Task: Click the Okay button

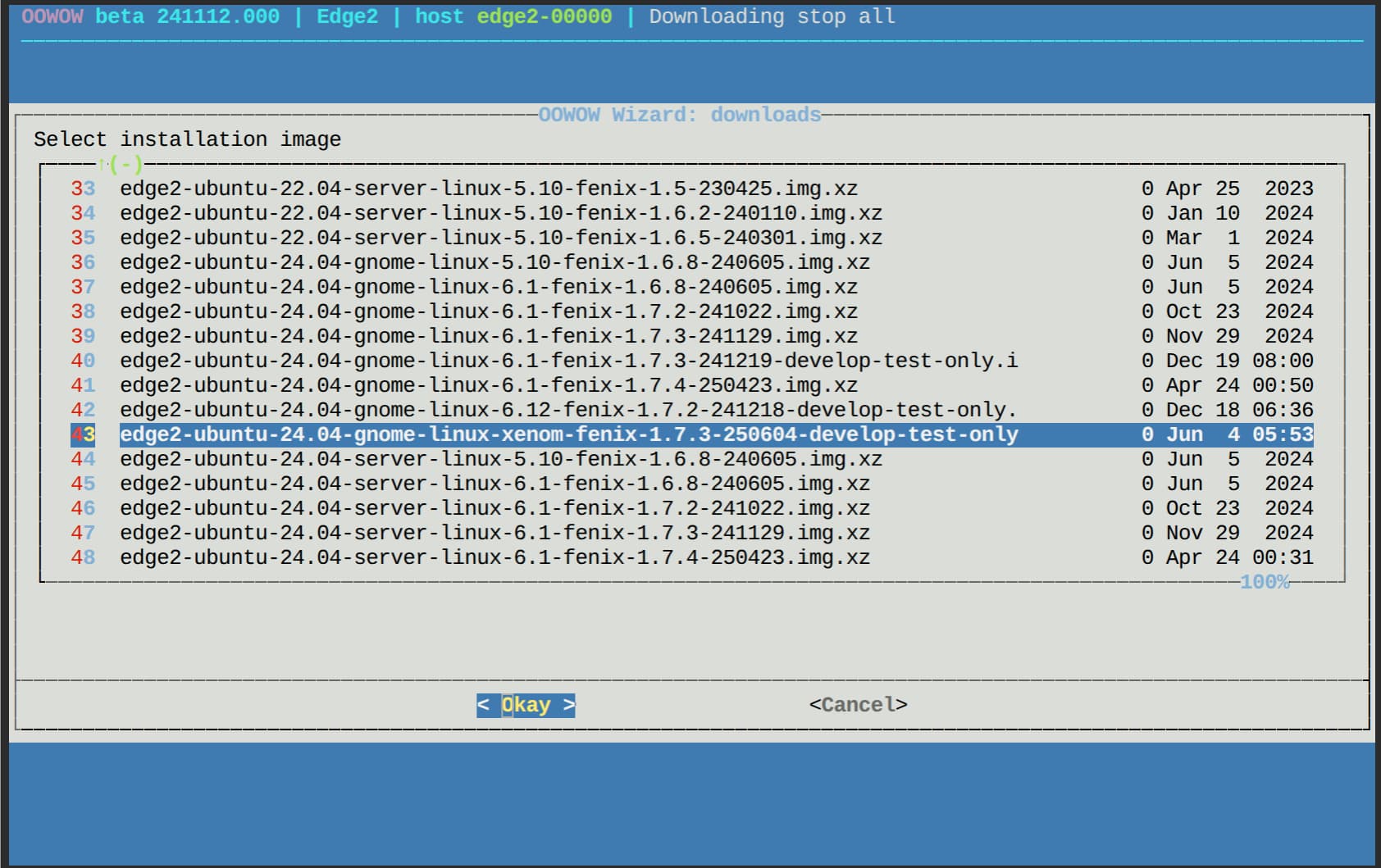Action: pyautogui.click(x=526, y=705)
